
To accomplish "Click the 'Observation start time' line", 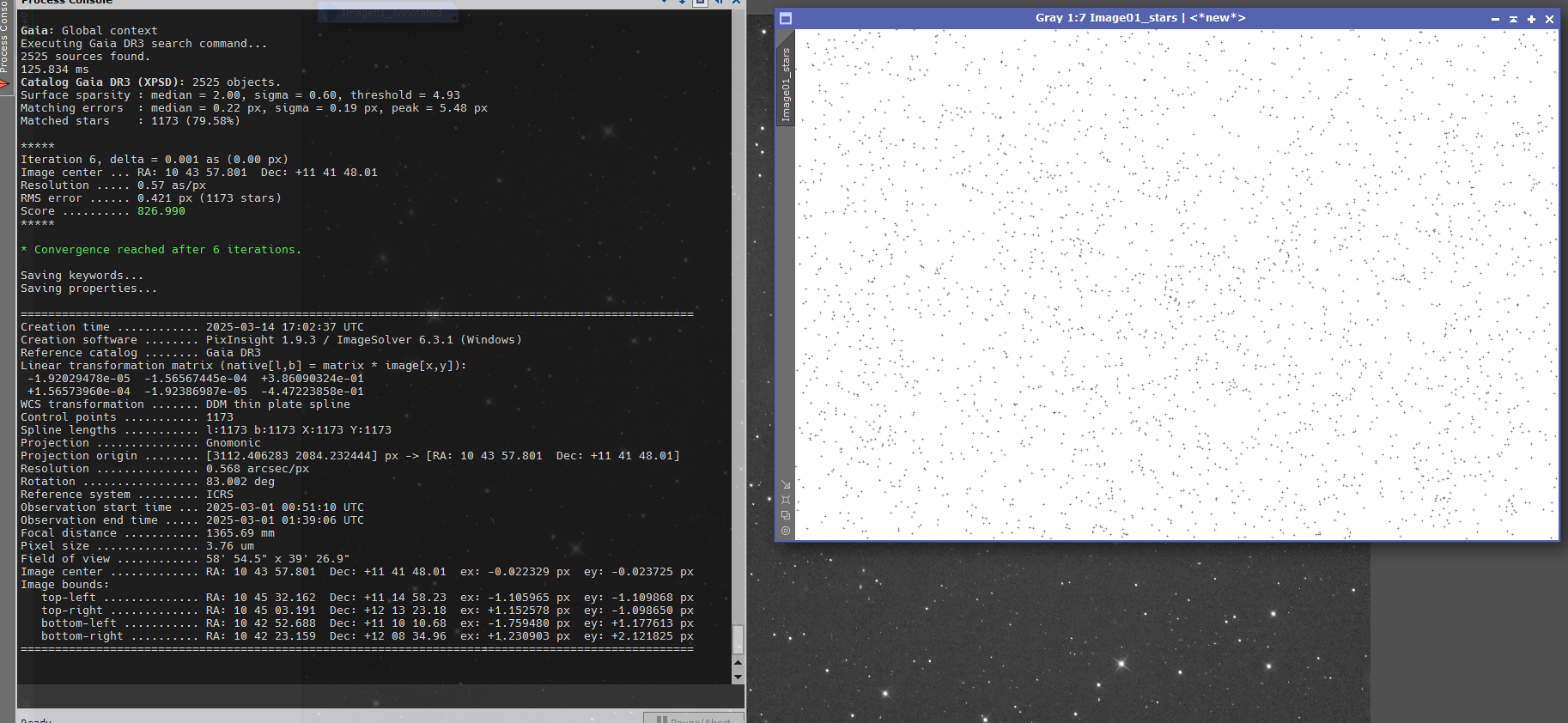I will coord(191,507).
